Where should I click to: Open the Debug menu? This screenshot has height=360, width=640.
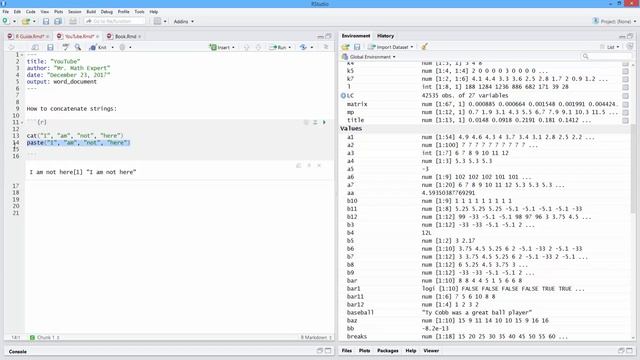click(x=107, y=12)
